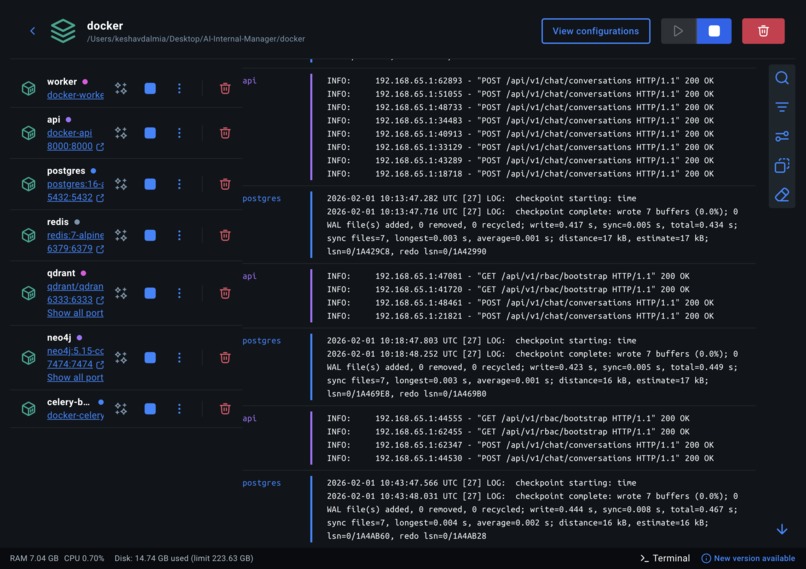
Task: Delete the neo4j container
Action: point(225,357)
